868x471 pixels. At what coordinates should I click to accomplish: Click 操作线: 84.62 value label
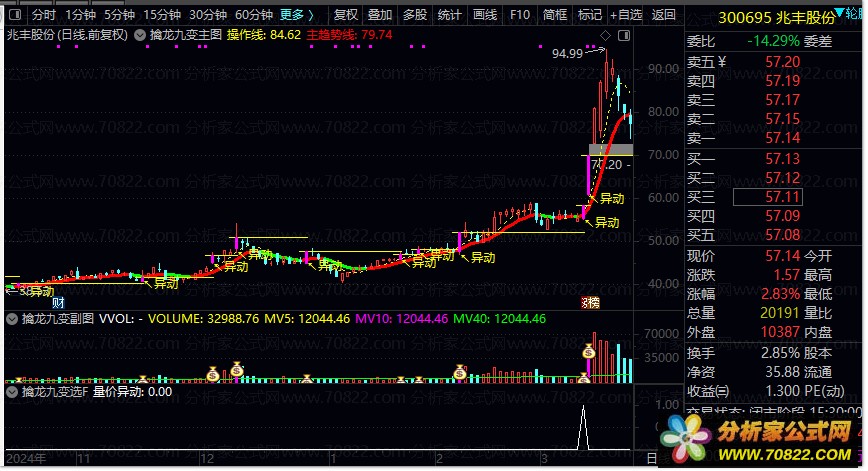pos(264,35)
